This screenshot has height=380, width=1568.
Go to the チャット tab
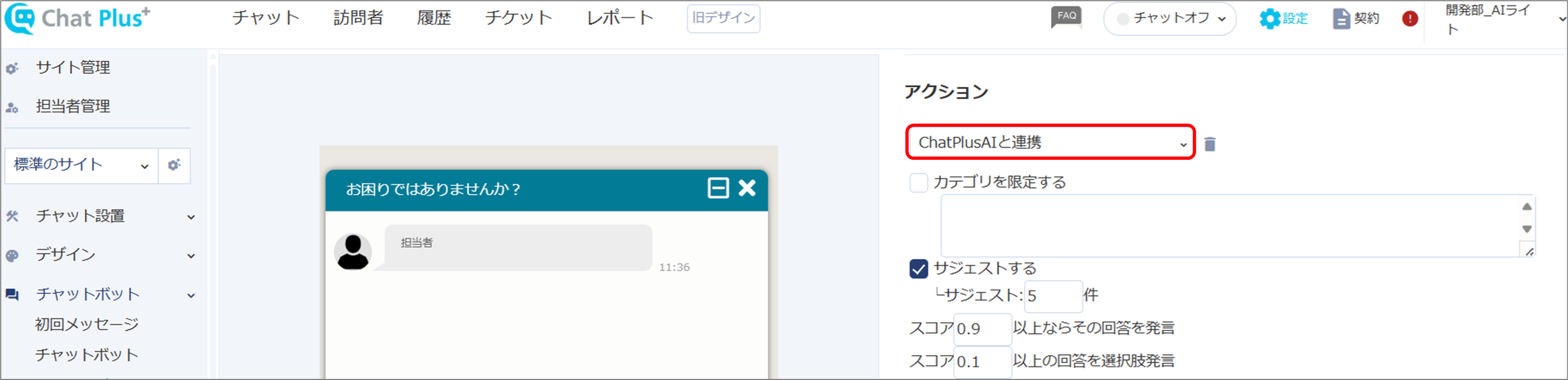click(x=265, y=18)
